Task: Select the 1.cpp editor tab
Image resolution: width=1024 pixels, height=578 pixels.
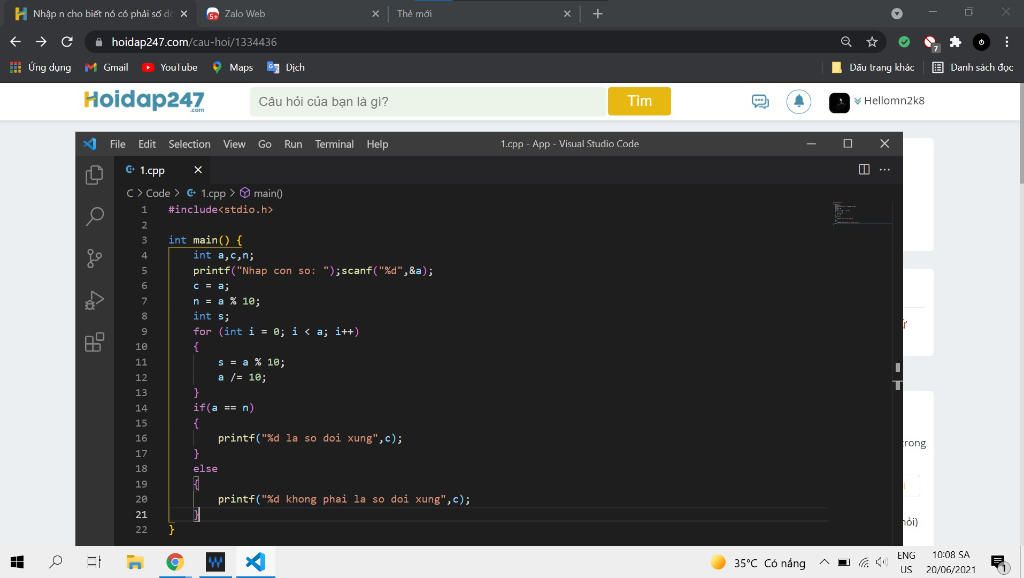Action: click(164, 170)
